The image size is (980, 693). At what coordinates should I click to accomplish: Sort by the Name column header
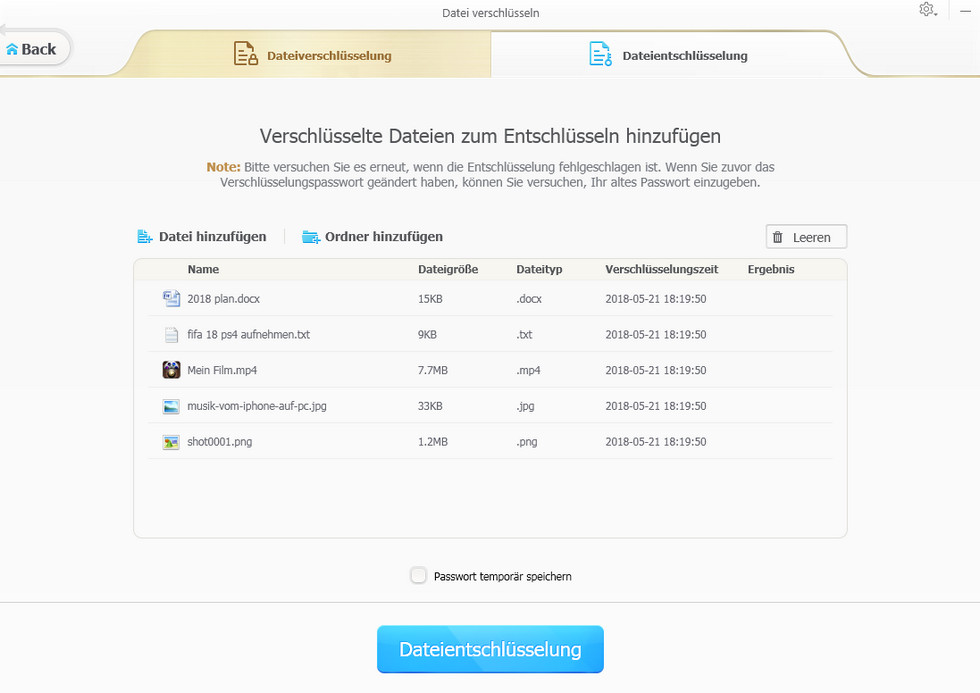[x=203, y=269]
